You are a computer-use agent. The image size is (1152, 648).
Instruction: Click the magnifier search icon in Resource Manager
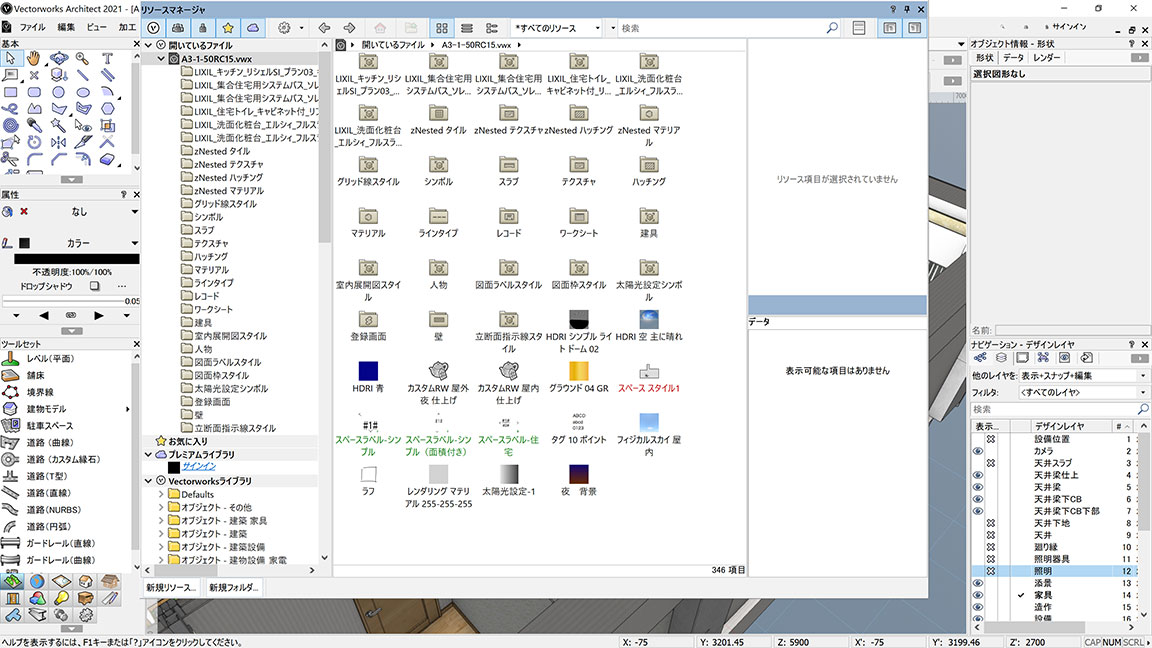tap(832, 29)
